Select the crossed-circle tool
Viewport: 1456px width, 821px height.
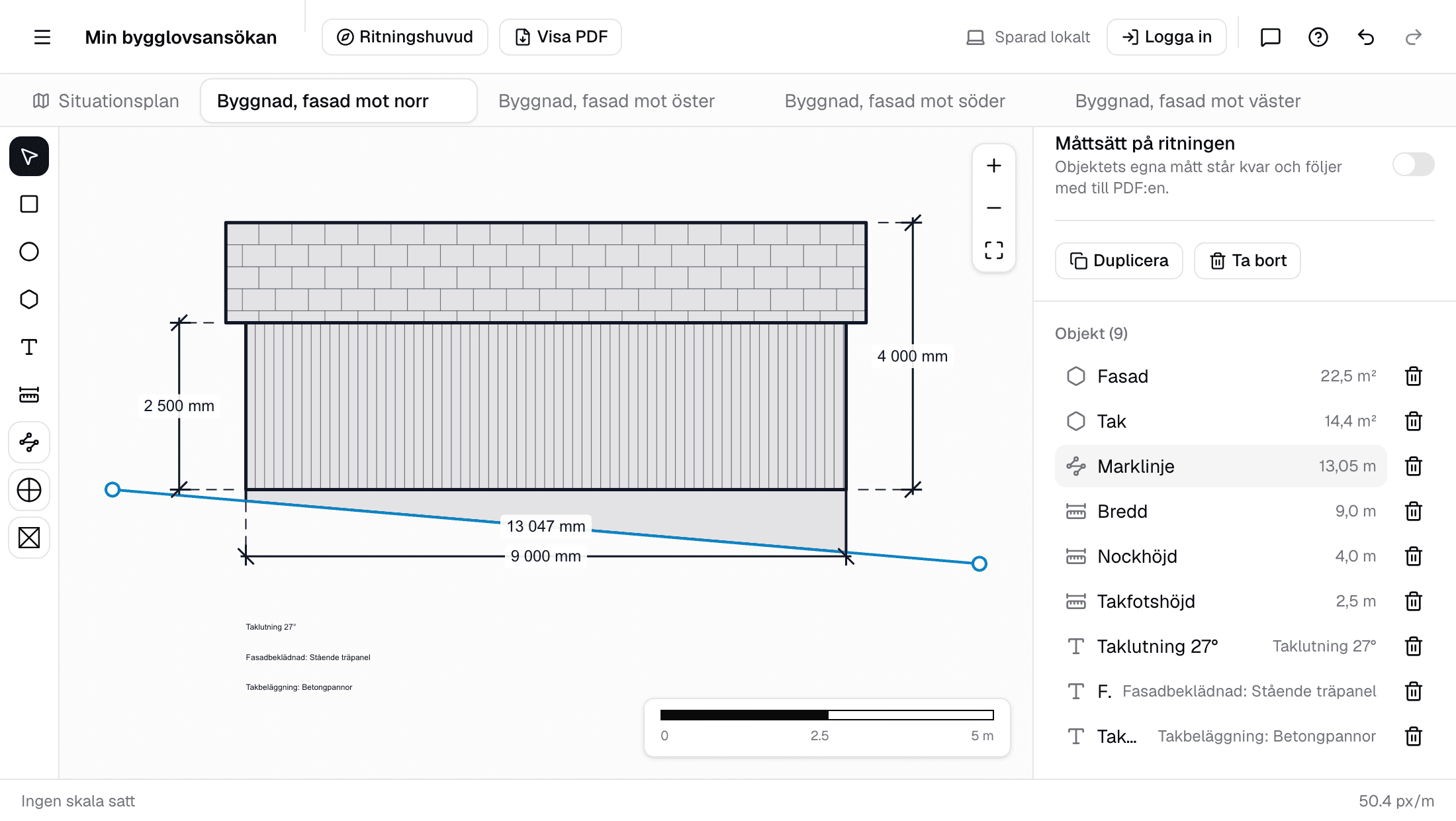29,490
